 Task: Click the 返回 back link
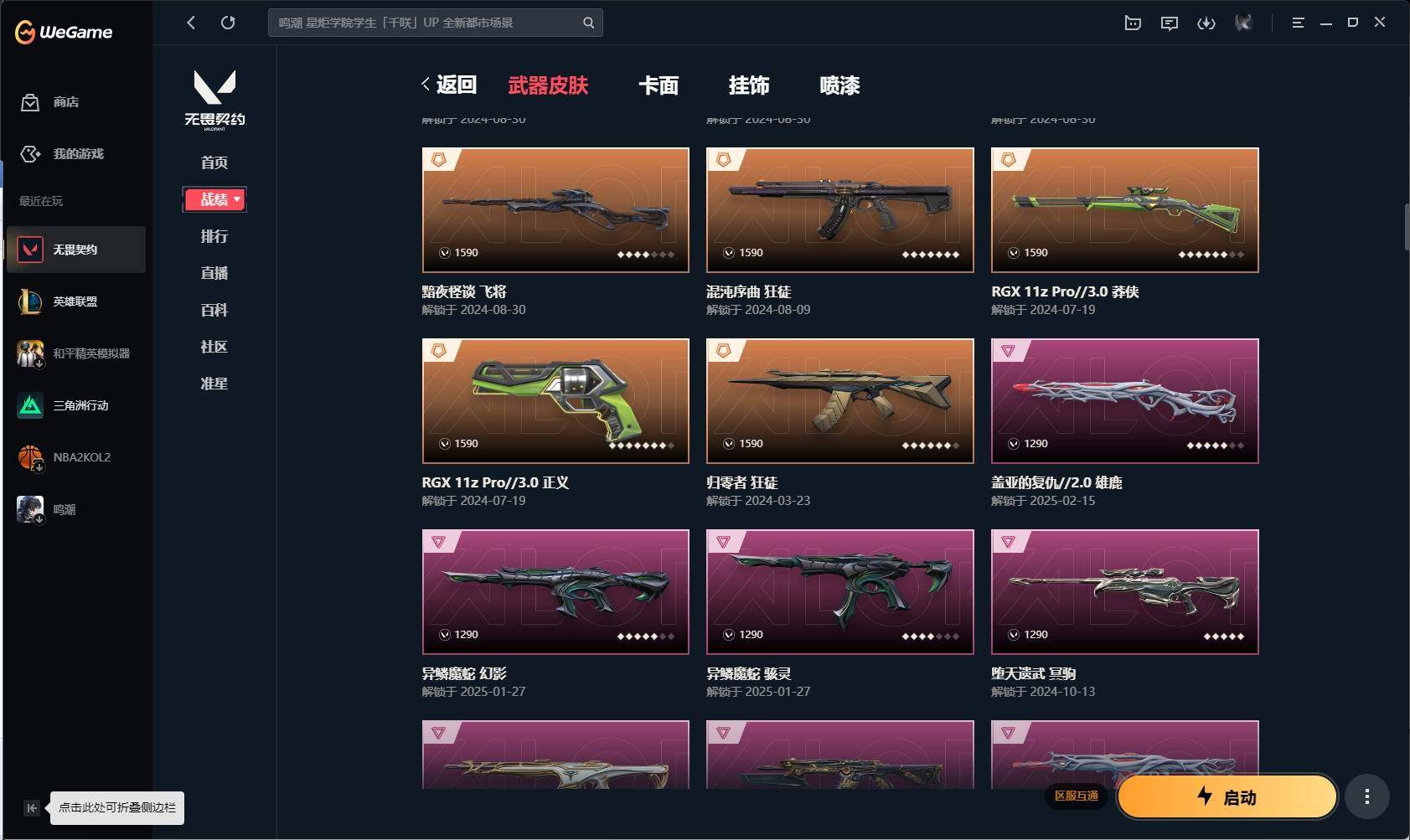(448, 85)
